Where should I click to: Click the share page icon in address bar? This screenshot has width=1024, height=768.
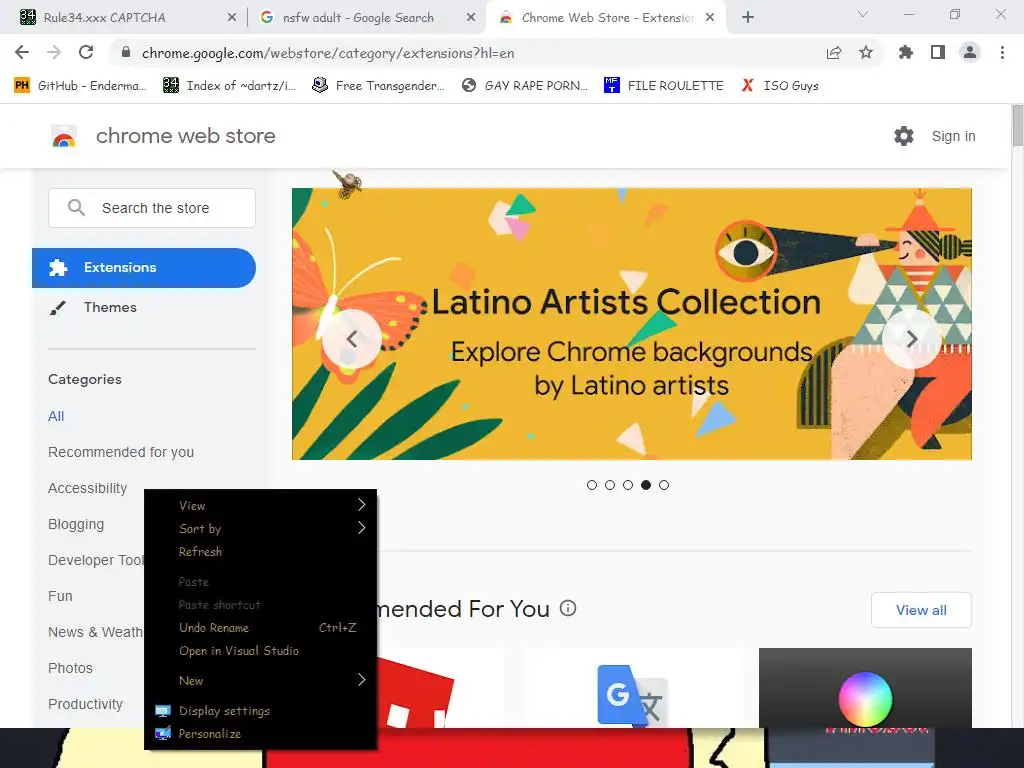[x=834, y=53]
